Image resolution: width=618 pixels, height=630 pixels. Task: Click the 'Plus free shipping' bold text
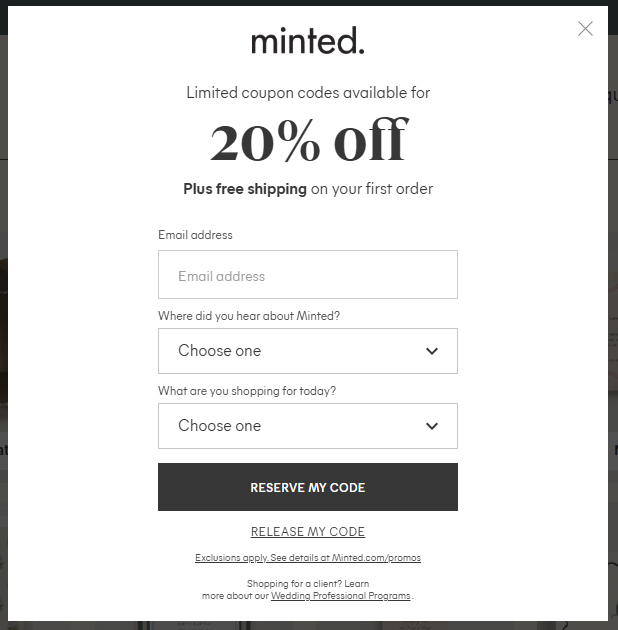245,189
